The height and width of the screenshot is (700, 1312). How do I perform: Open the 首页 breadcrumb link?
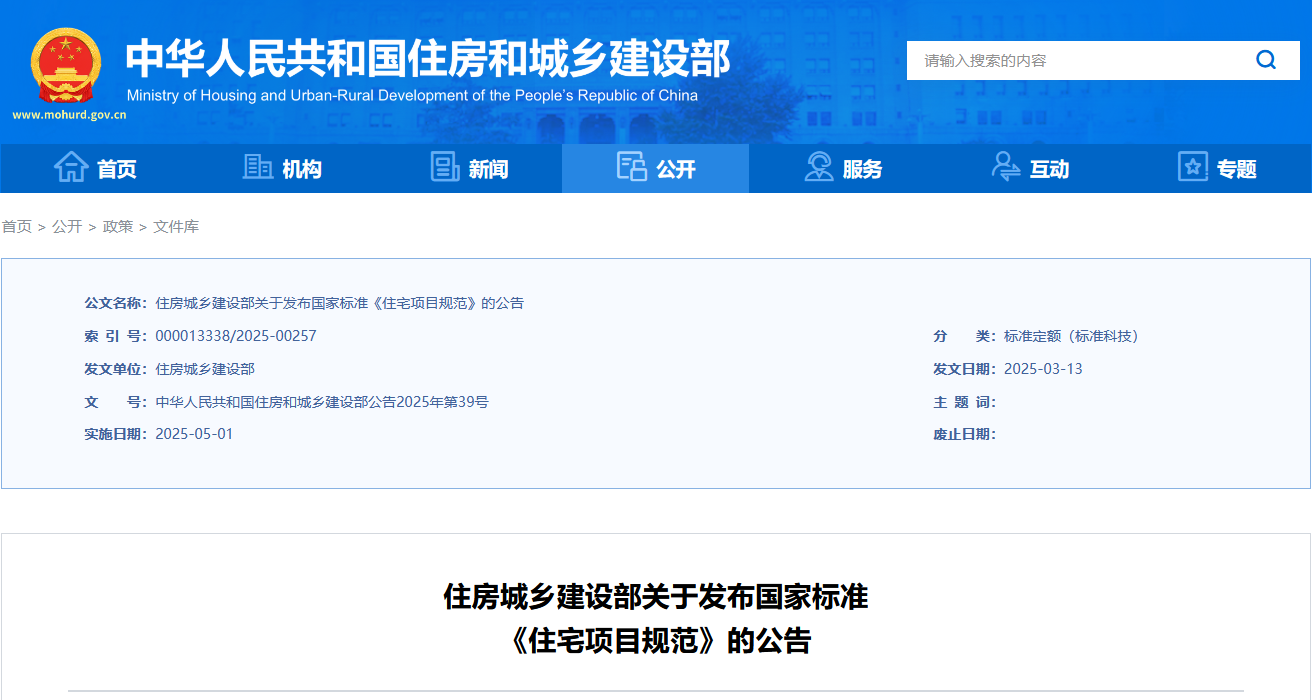[x=16, y=226]
